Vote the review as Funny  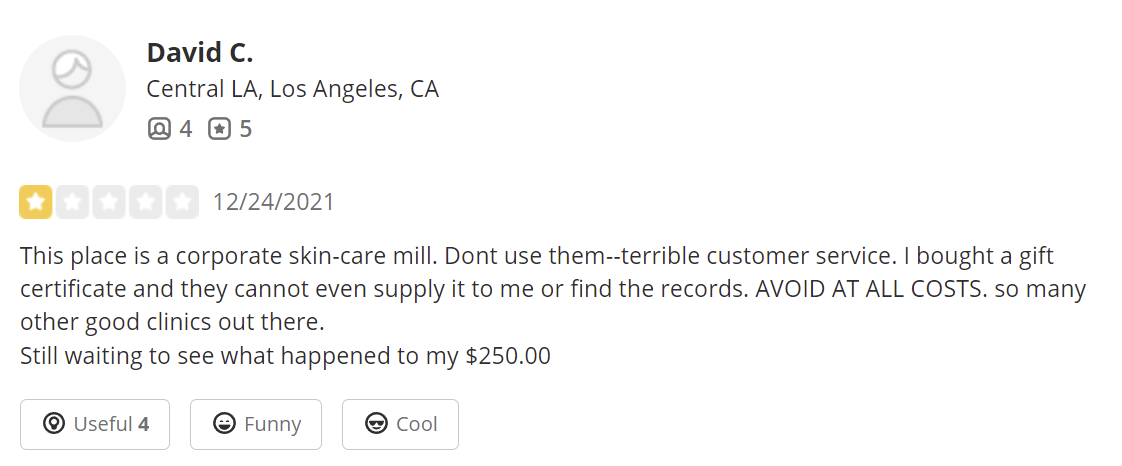coord(256,424)
